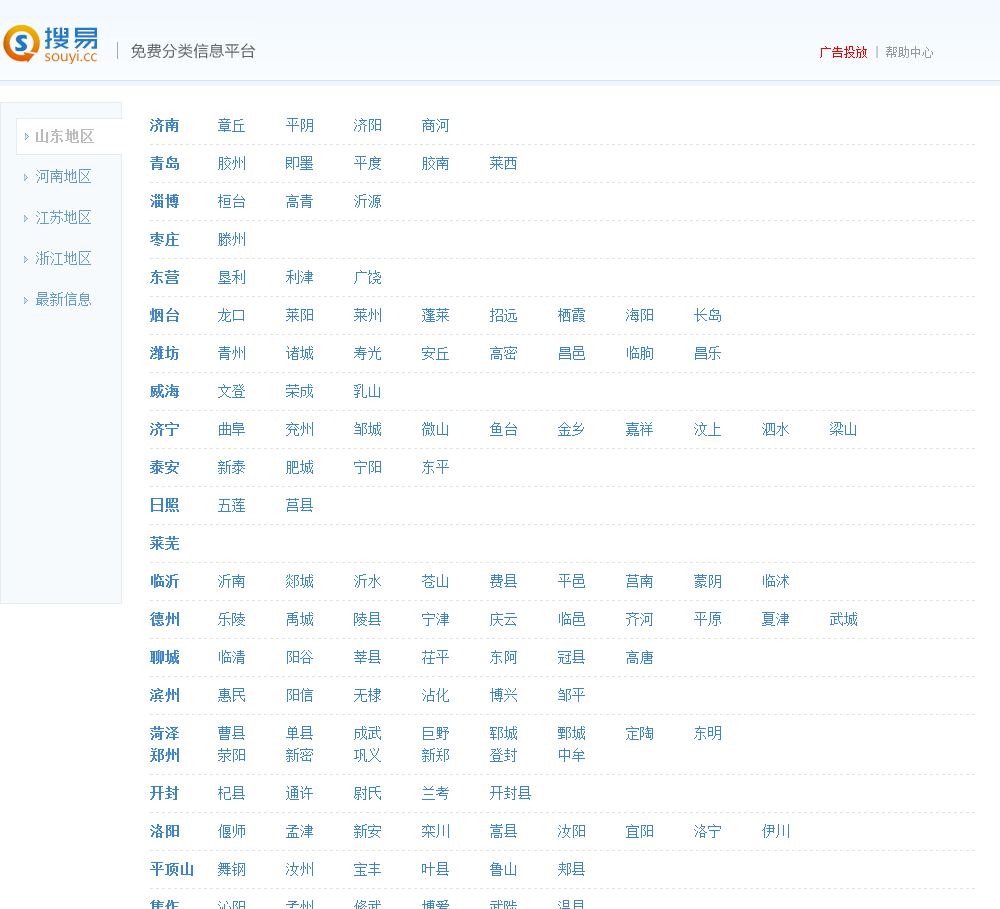Select 莒县 under 日照
This screenshot has height=909, width=1000.
[x=300, y=506]
